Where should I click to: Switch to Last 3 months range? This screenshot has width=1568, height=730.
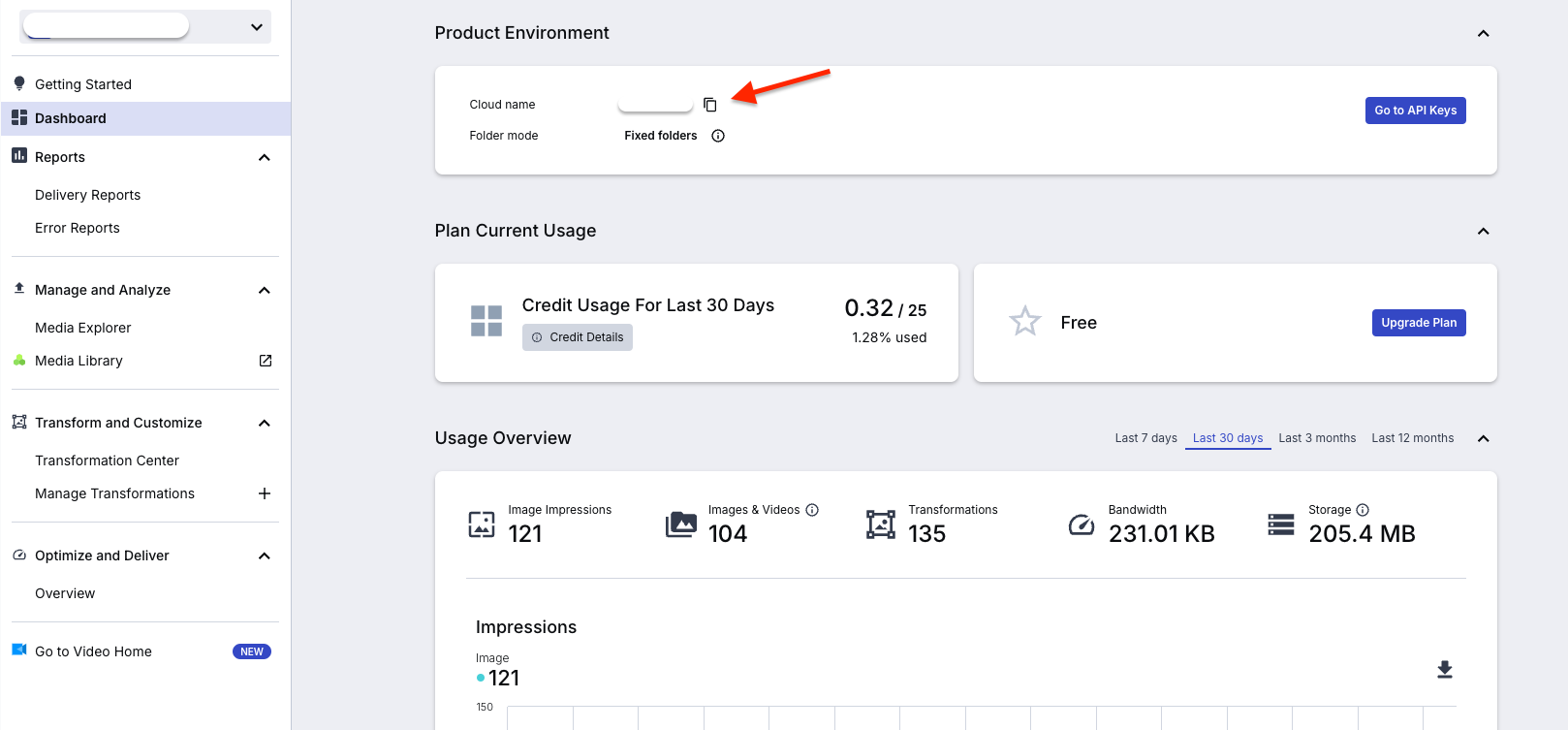click(x=1317, y=438)
